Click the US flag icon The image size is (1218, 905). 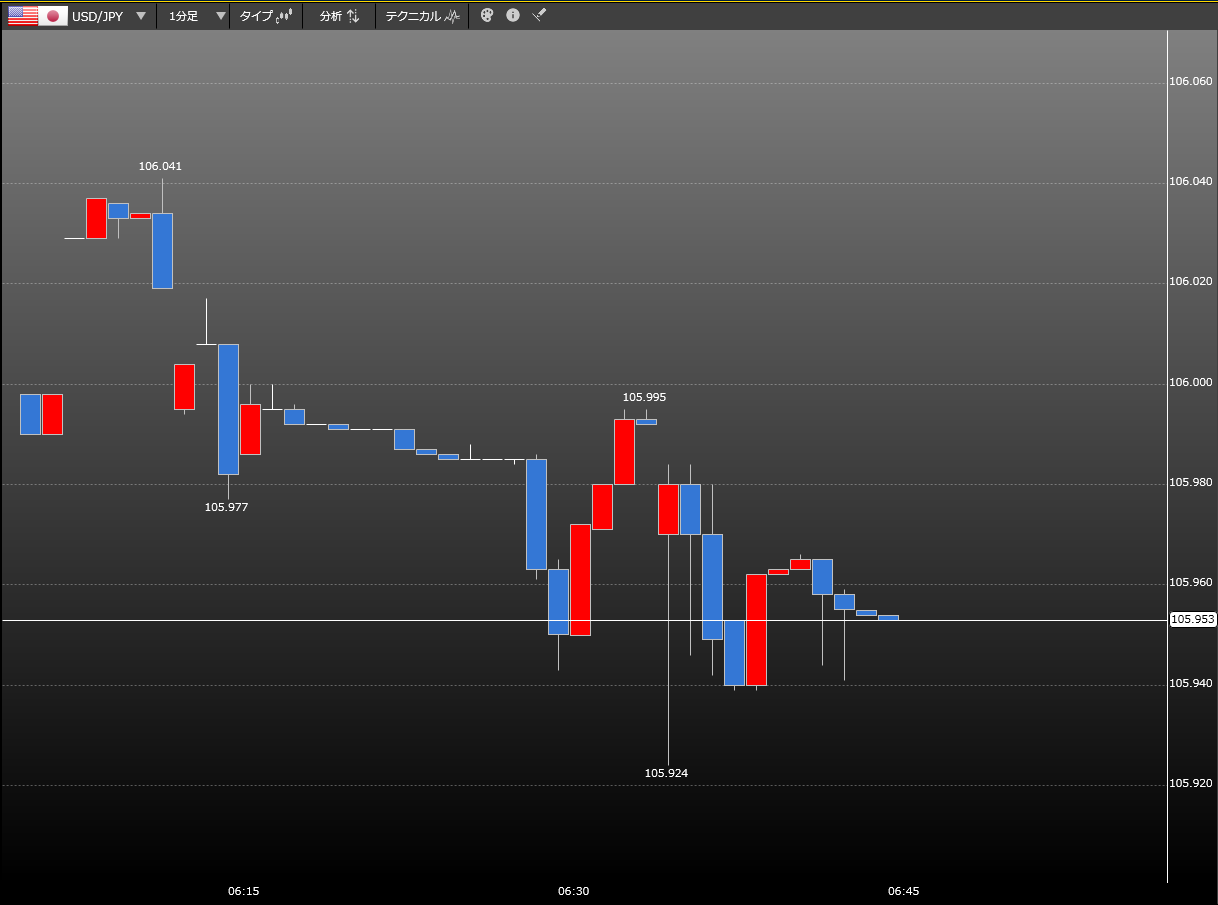pyautogui.click(x=22, y=16)
